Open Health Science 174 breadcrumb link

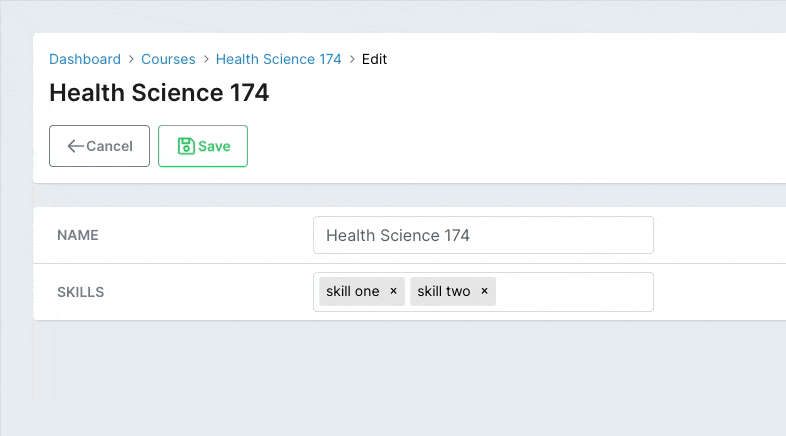[x=278, y=59]
